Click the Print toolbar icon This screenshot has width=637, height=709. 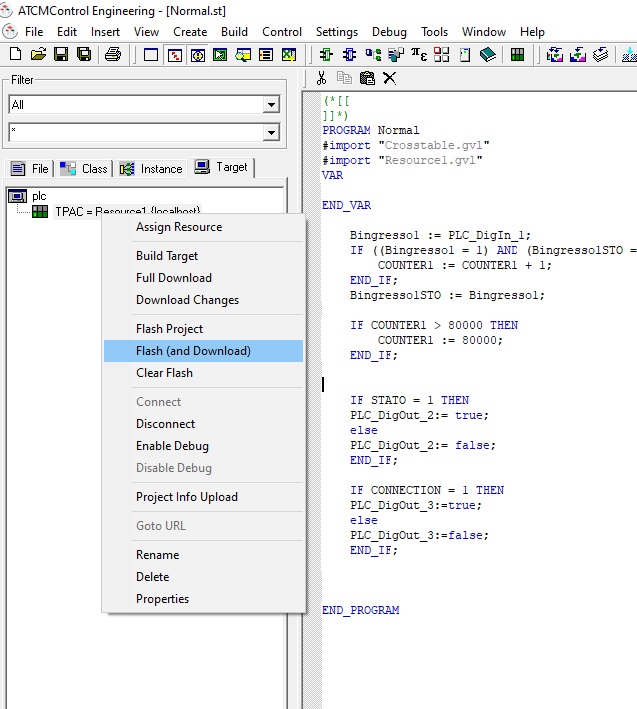coord(113,55)
